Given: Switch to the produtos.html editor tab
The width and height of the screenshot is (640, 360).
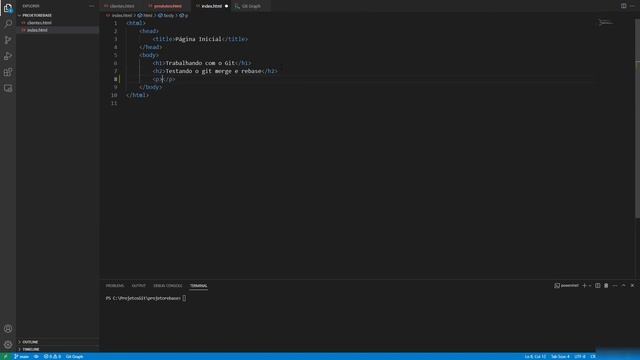Looking at the screenshot, I should (x=168, y=6).
